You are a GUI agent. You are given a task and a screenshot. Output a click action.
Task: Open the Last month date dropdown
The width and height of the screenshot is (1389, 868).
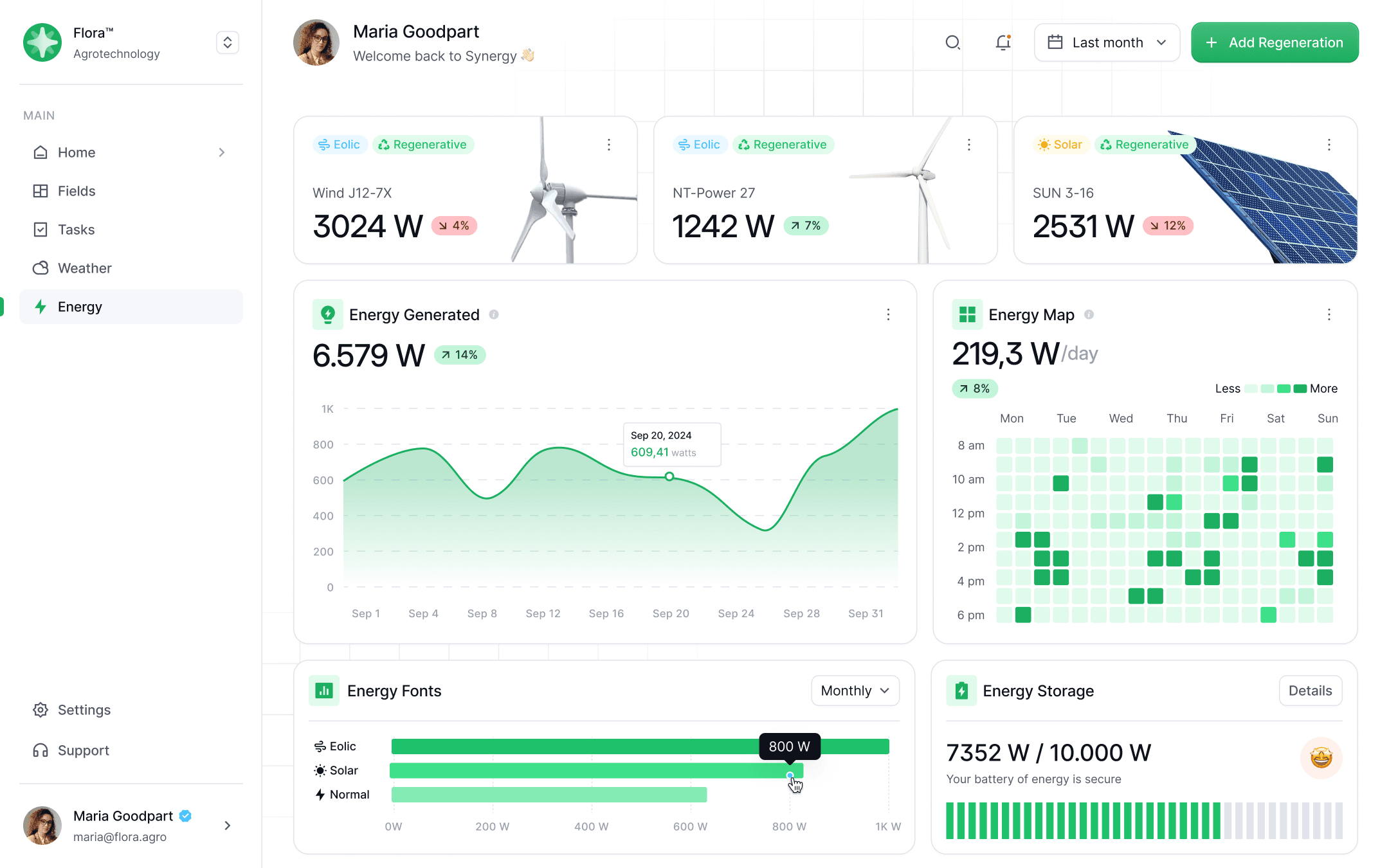1107,42
